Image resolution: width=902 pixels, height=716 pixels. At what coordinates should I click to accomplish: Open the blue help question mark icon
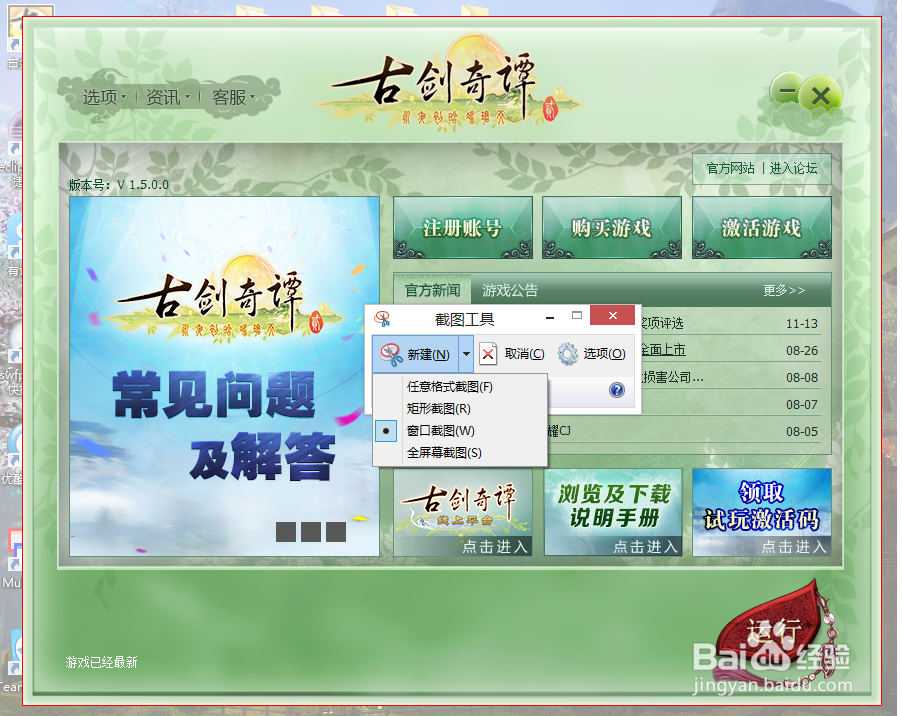617,390
